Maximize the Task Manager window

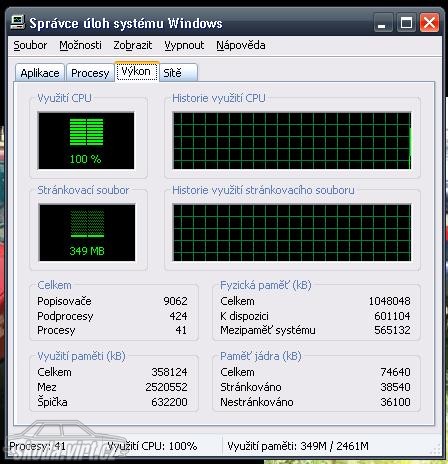click(x=406, y=23)
